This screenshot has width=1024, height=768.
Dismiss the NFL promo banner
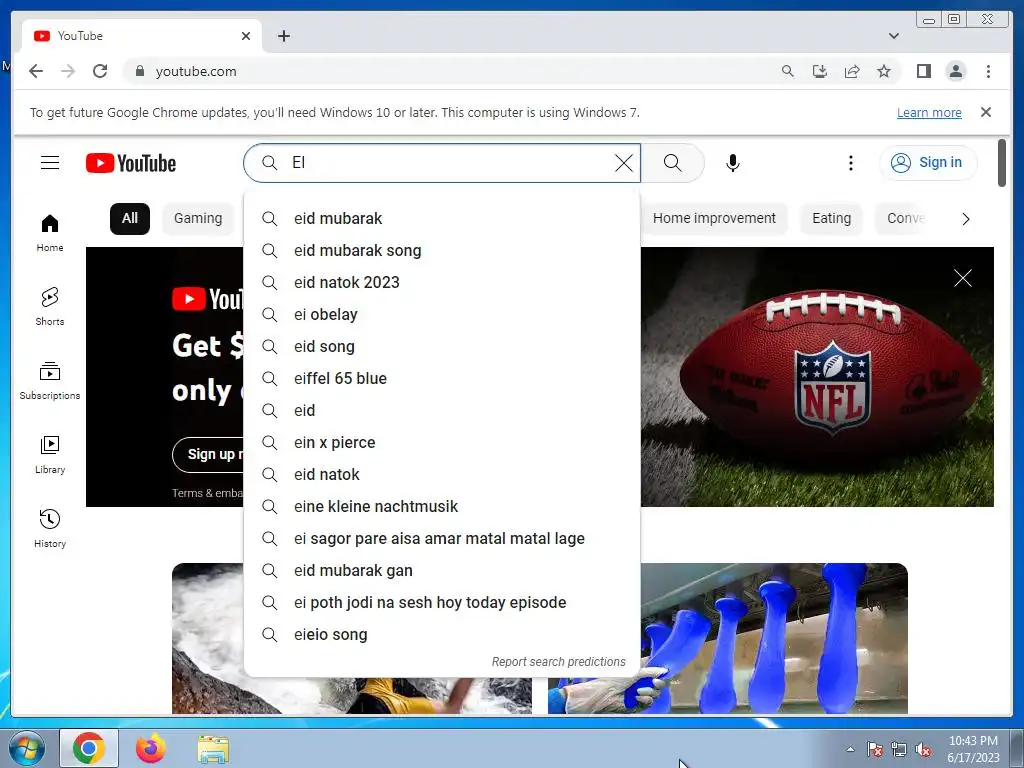(x=962, y=278)
